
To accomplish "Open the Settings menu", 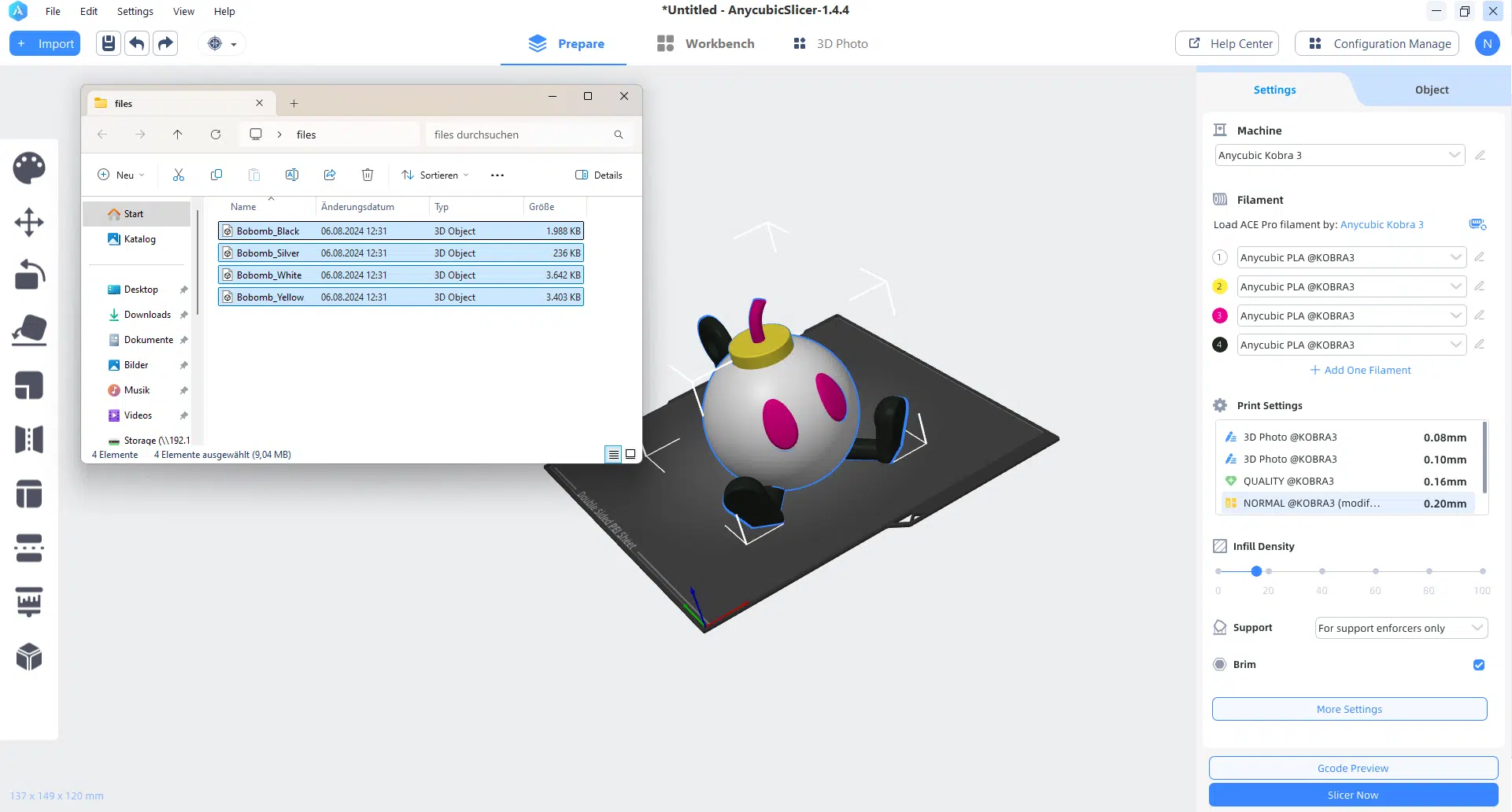I will 135,11.
